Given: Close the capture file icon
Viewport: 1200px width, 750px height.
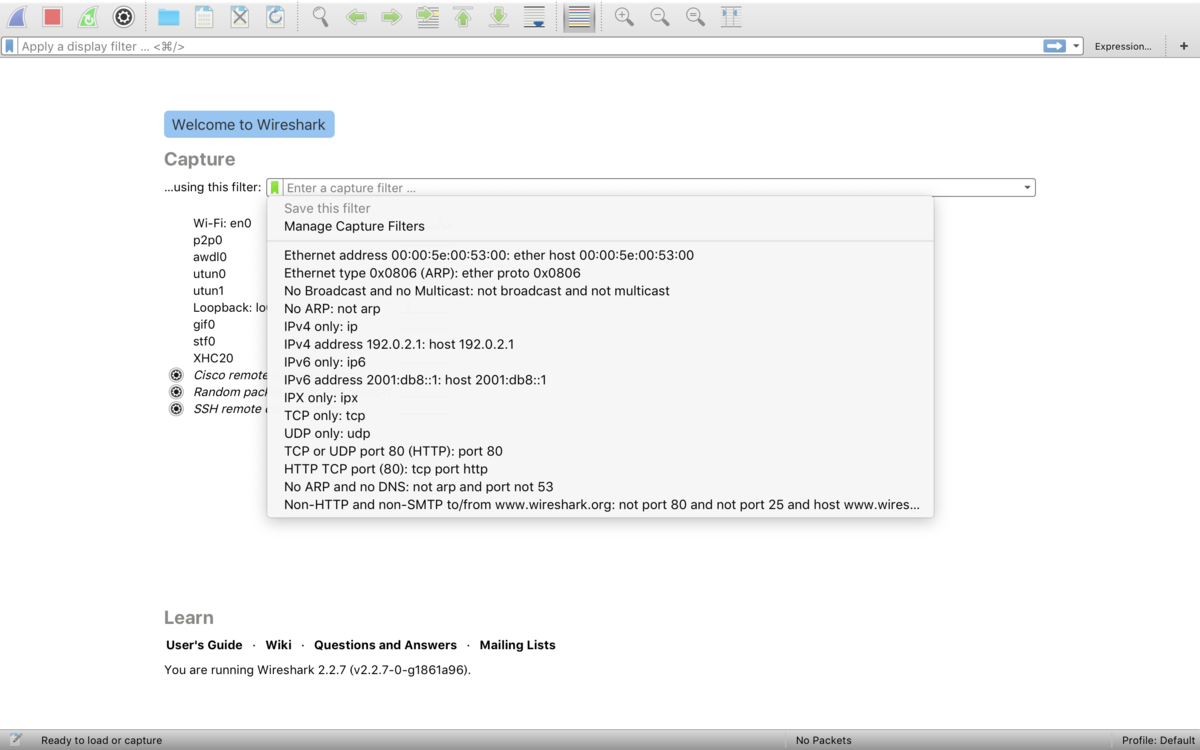Looking at the screenshot, I should (240, 17).
